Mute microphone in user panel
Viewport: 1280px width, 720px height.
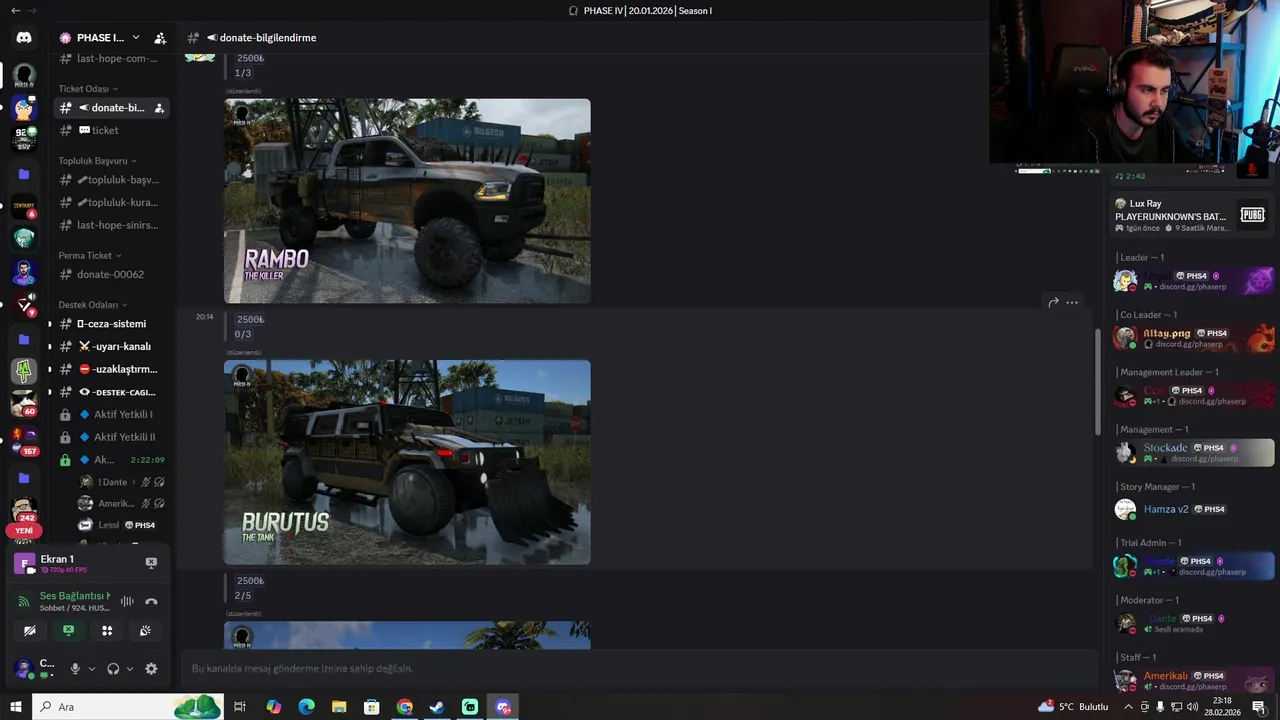coord(75,669)
